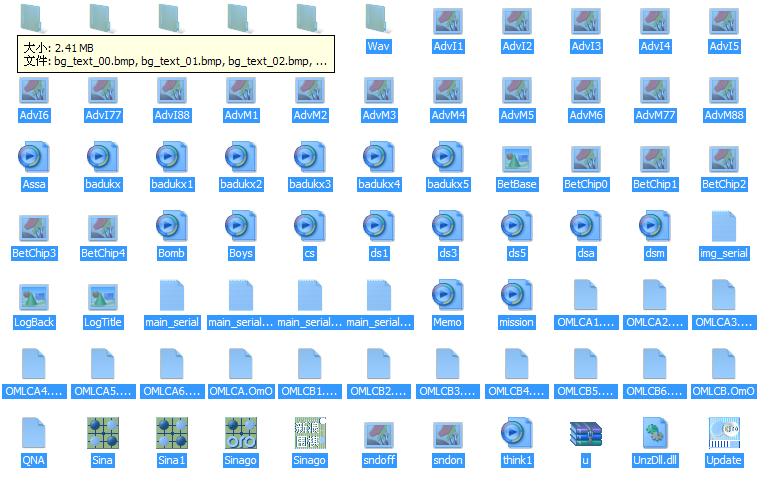Select the AdvI6 file label
Screen dimensions: 771x485
click(x=34, y=115)
